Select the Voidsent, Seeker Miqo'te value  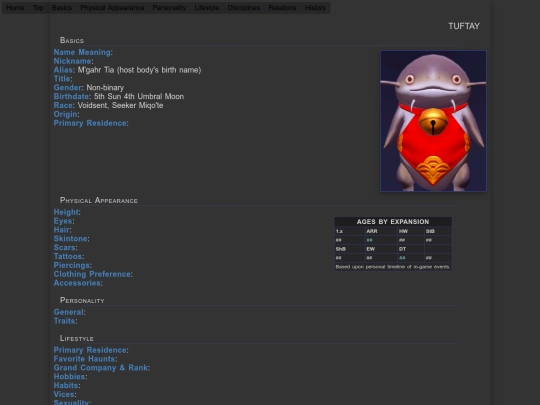120,105
